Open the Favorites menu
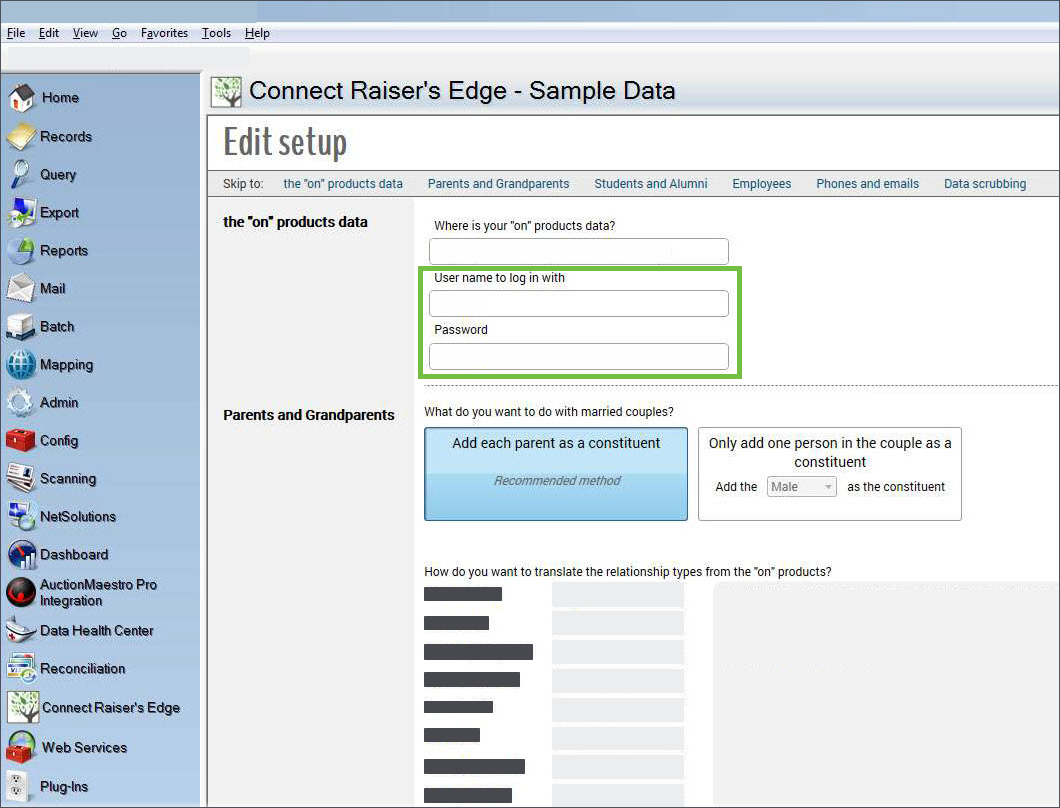The width and height of the screenshot is (1060, 808). [x=164, y=32]
